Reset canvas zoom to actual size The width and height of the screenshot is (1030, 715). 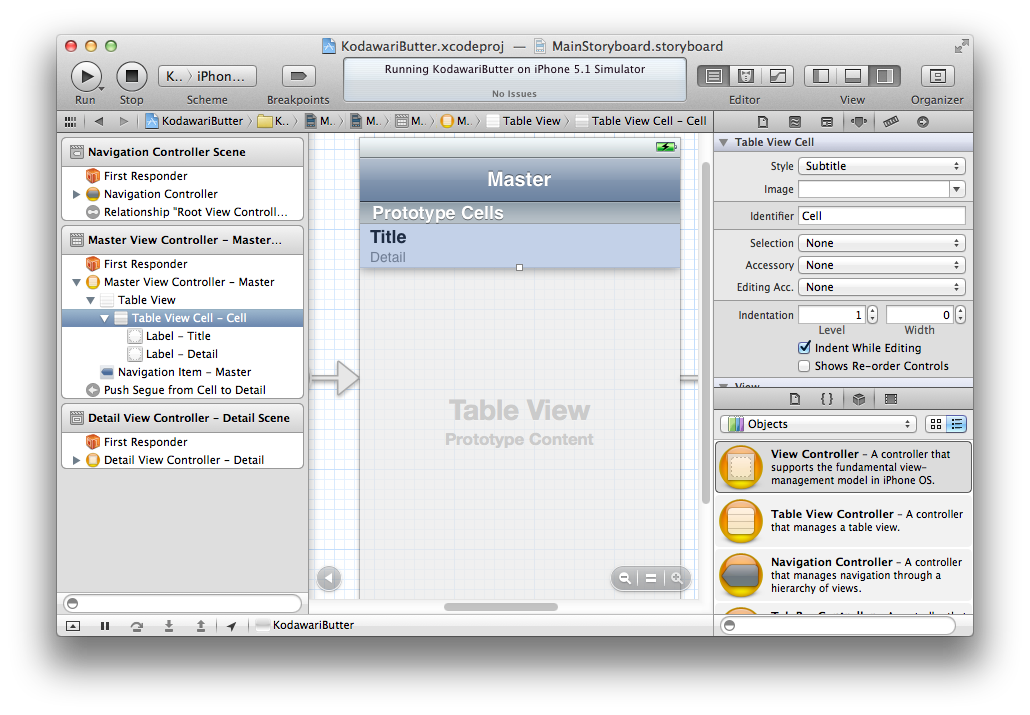coord(651,578)
